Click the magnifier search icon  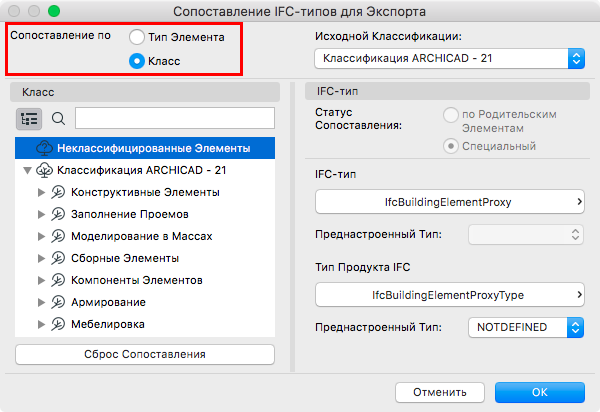(x=58, y=118)
